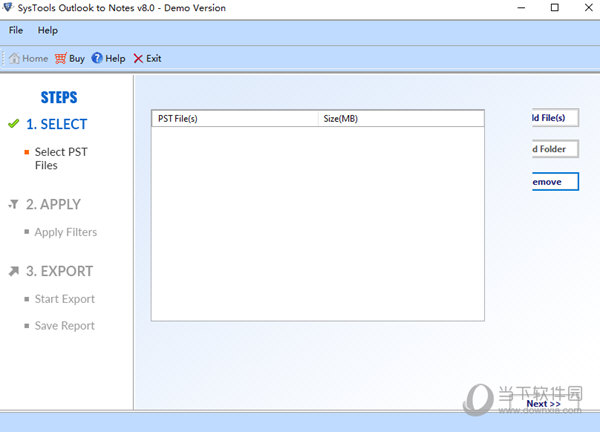
Task: Click Save Report step
Action: pyautogui.click(x=64, y=326)
